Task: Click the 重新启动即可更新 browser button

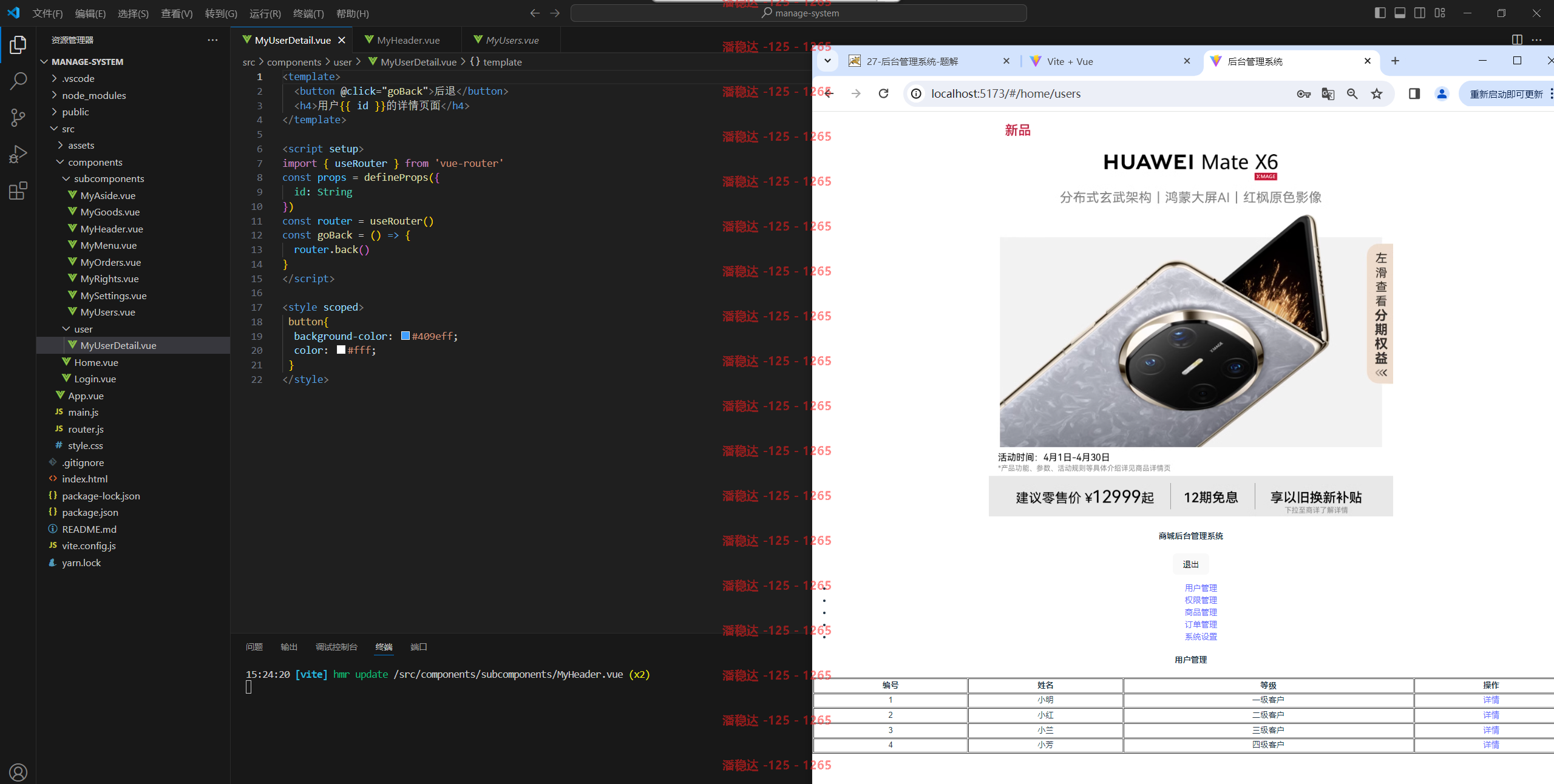Action: click(1506, 93)
